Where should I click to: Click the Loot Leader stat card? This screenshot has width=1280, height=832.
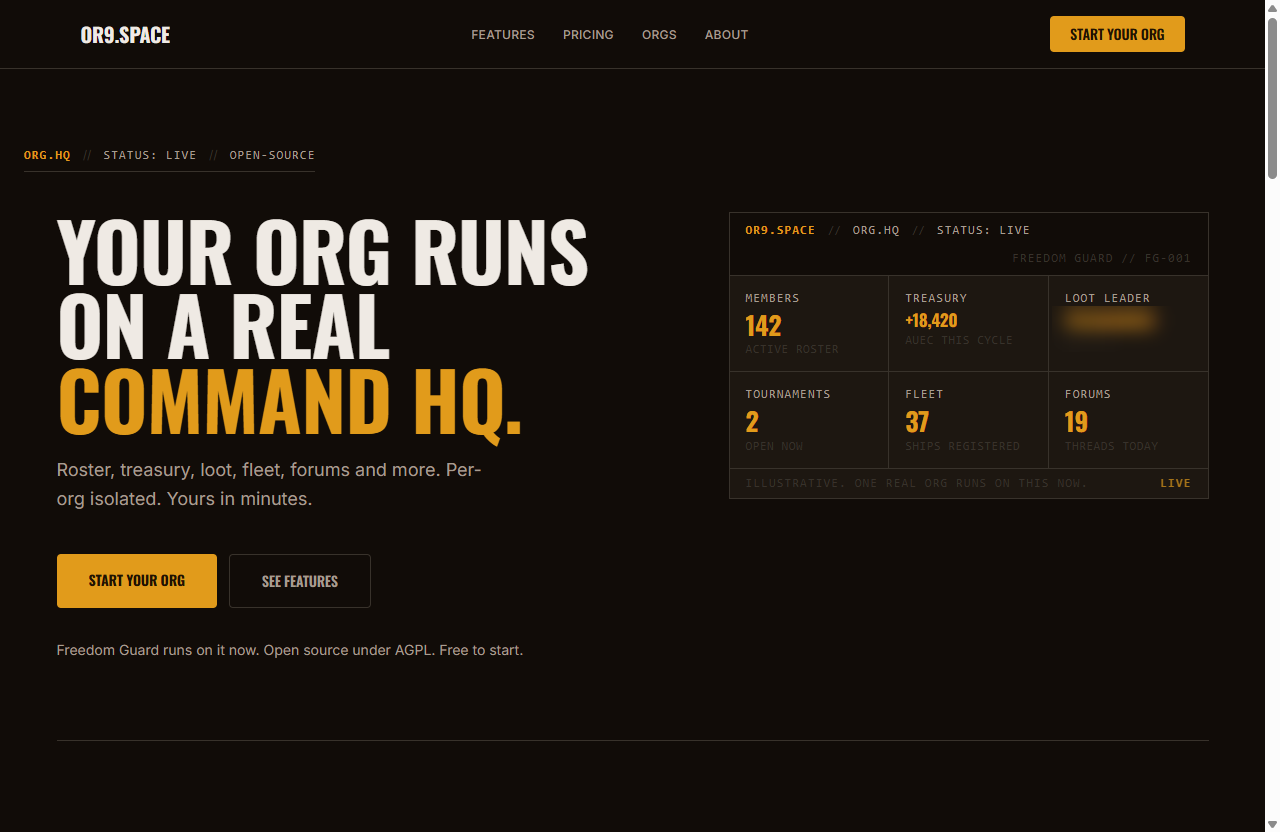[x=1128, y=324]
